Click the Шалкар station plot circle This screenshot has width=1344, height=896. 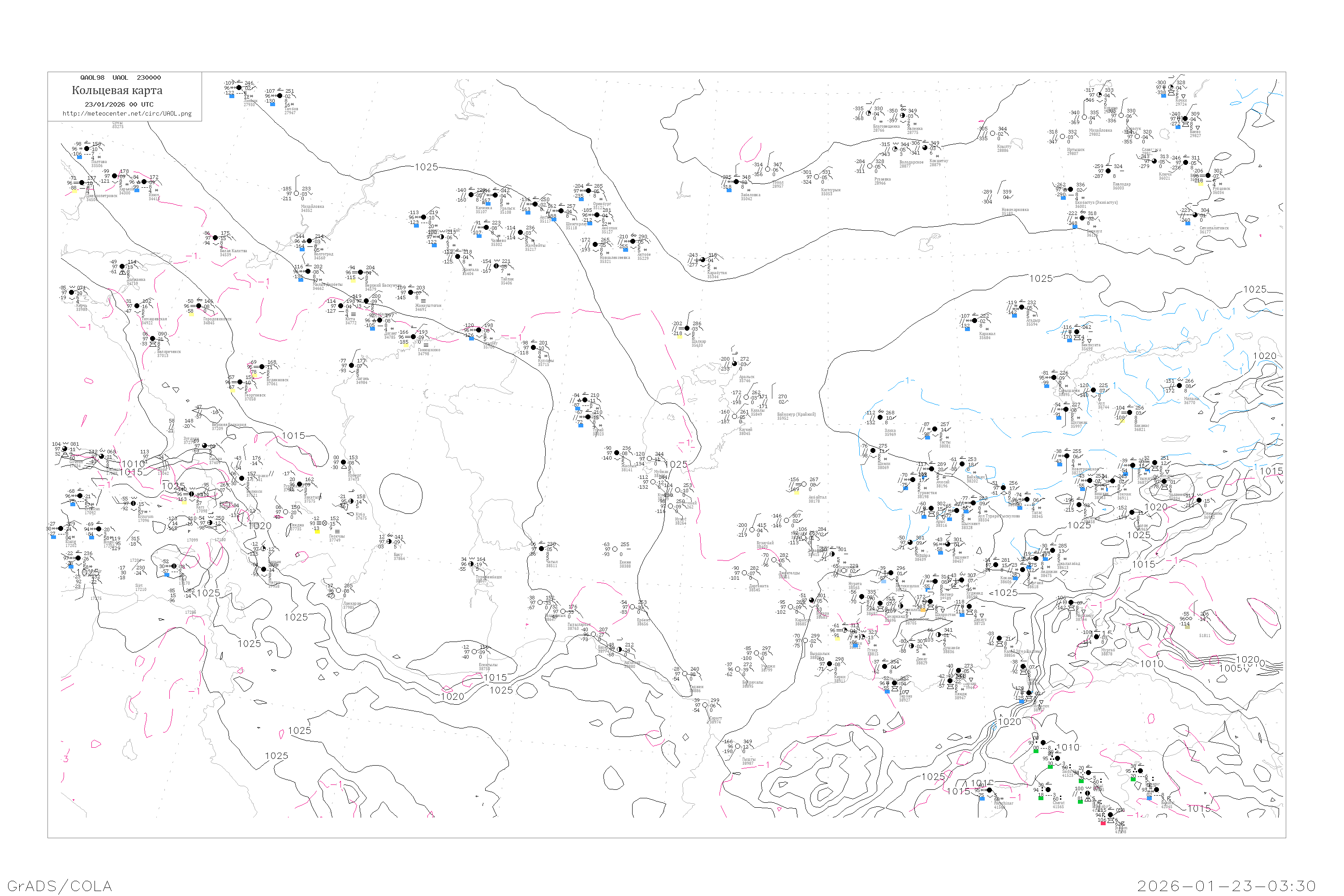(x=687, y=328)
